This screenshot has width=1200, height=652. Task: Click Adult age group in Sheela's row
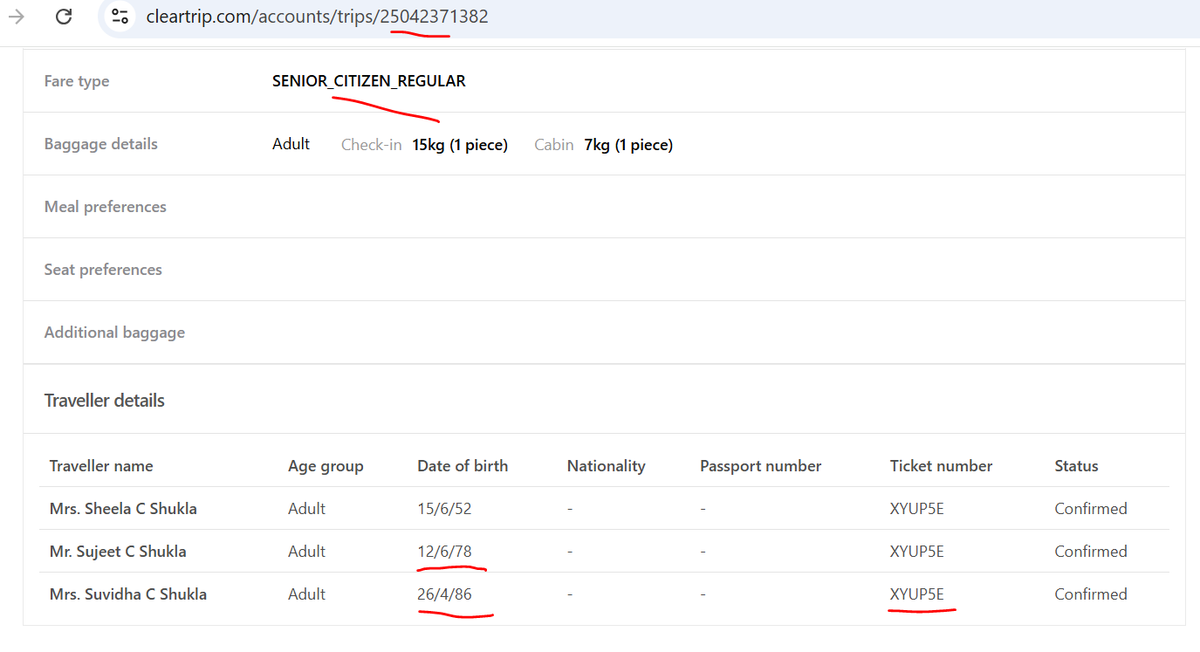point(307,509)
